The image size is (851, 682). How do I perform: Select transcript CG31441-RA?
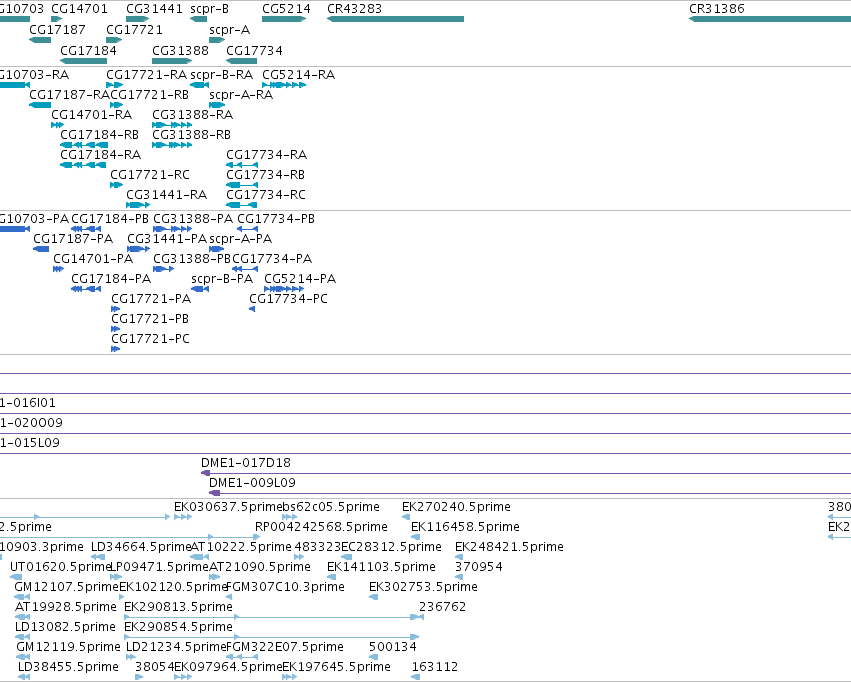click(167, 194)
